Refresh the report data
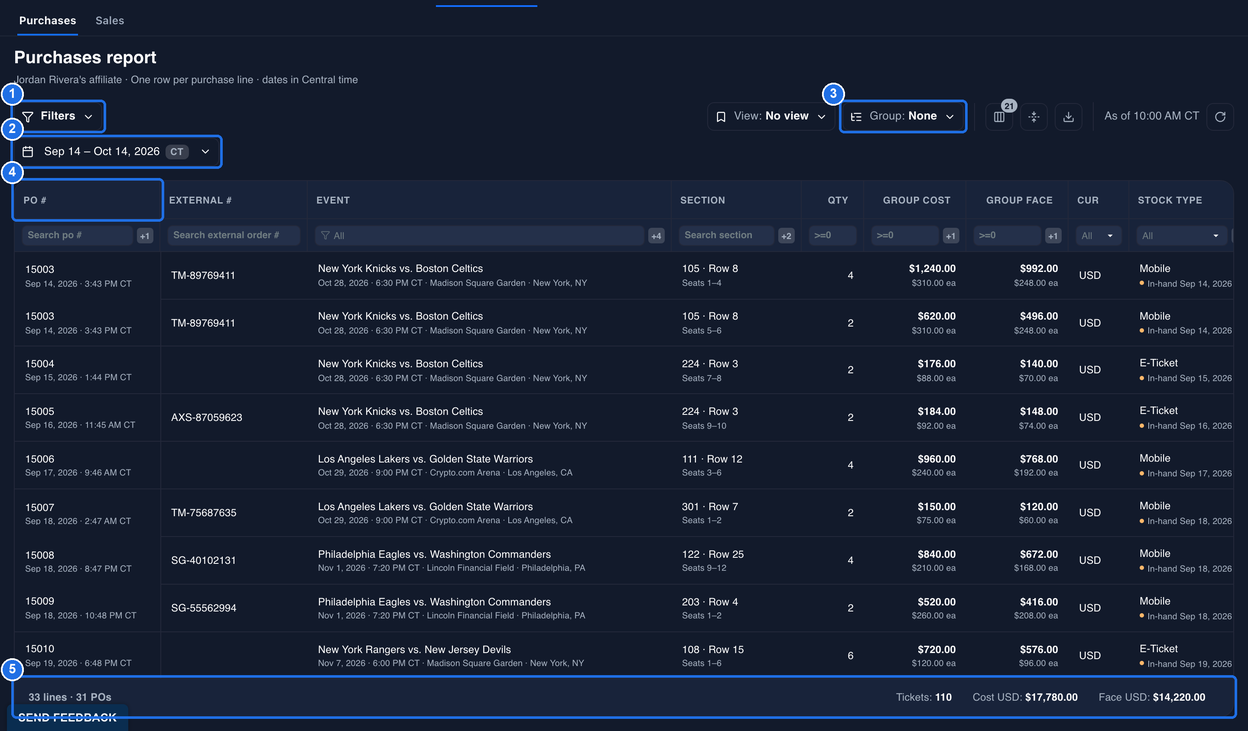The width and height of the screenshot is (1248, 731). [x=1220, y=117]
